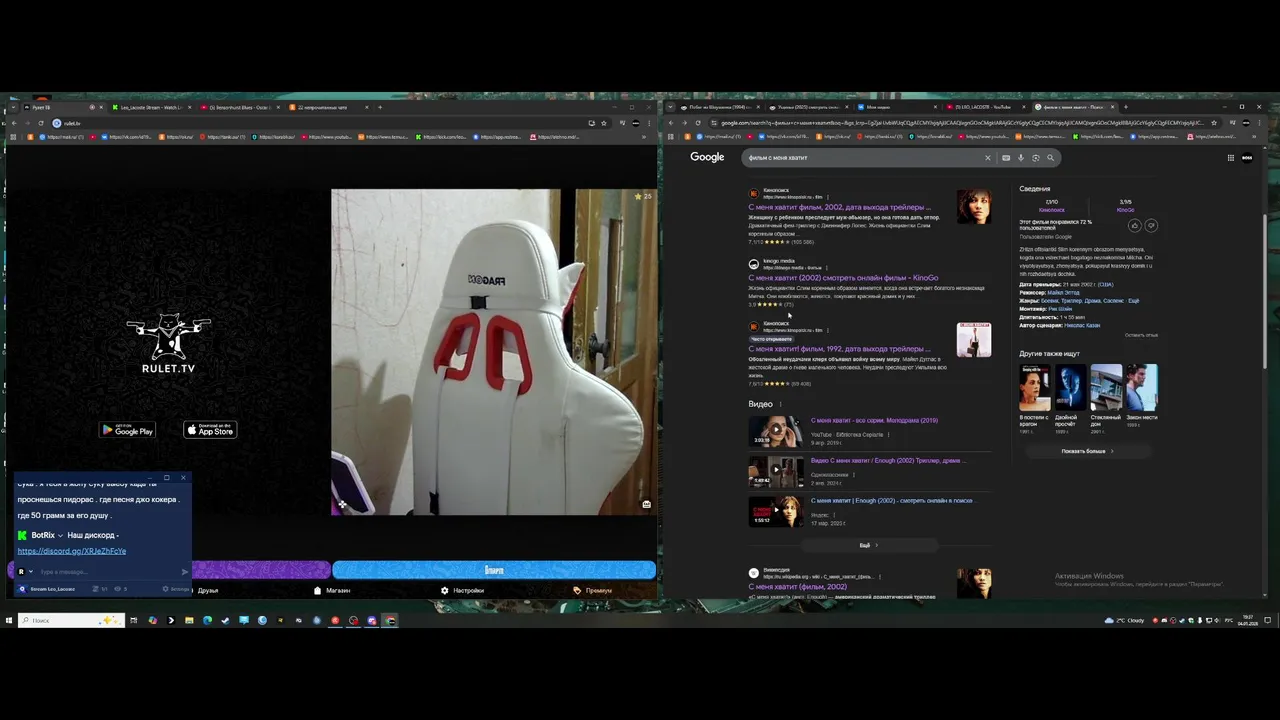This screenshot has height=720, width=1280.
Task: Open the Друзья friends section
Action: [208, 590]
